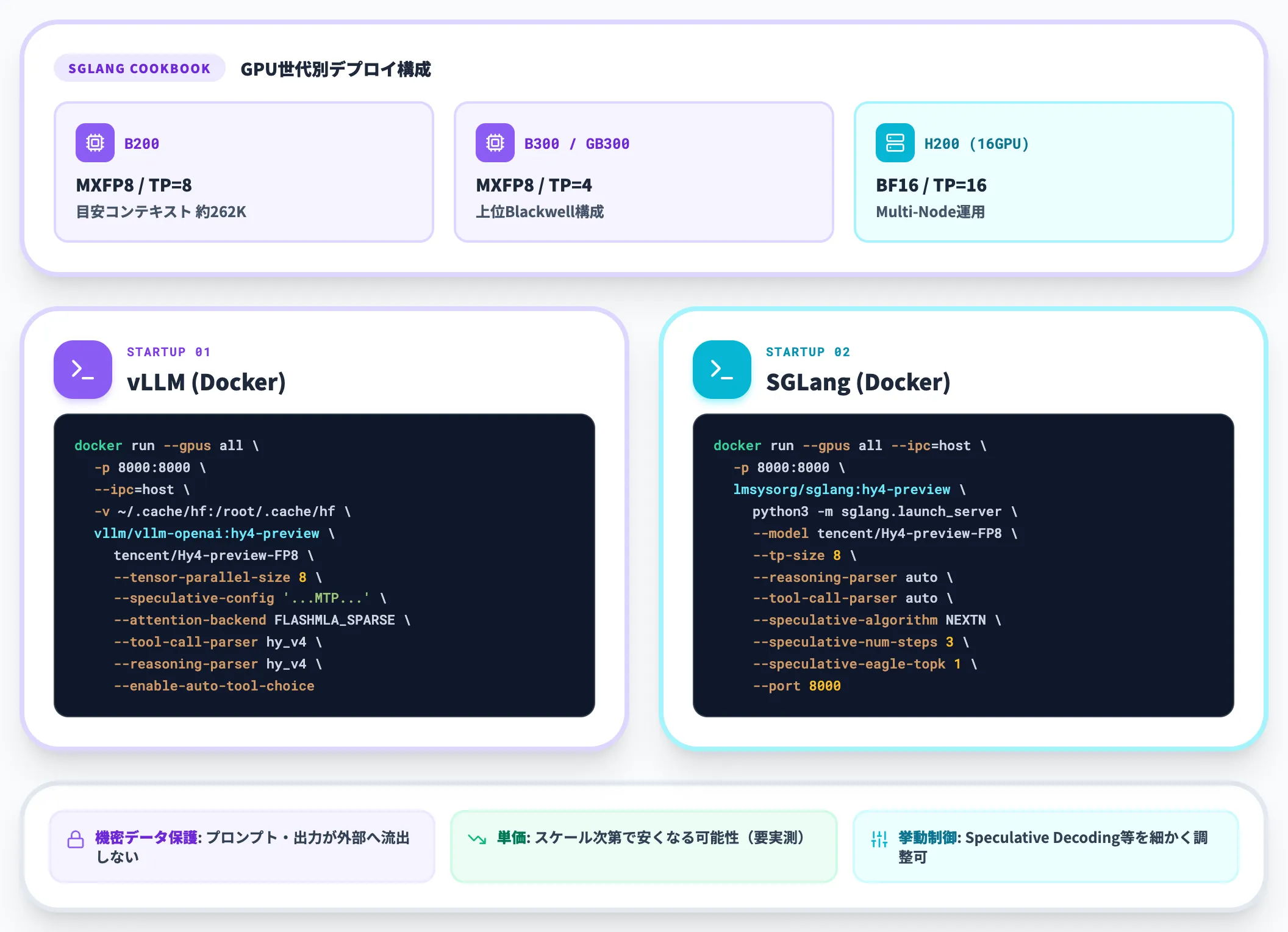
Task: Click the -v ~/.cache/hf volume mount line
Action: (223, 511)
